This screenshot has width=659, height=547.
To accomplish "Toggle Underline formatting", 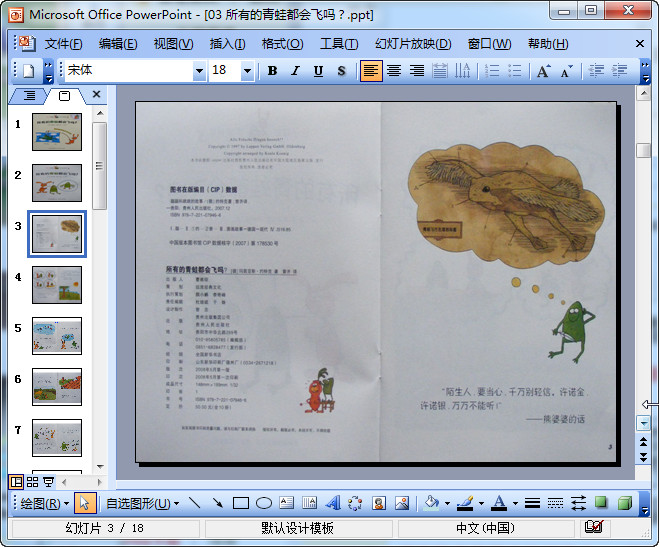I will pyautogui.click(x=318, y=71).
